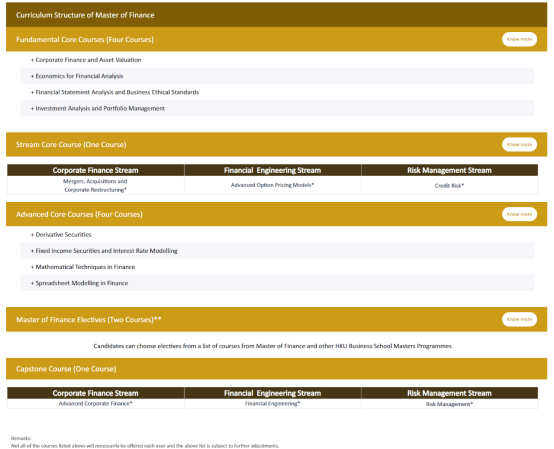Click Curriculum Structure of Master of Finance header
This screenshot has height=449, width=554.
pyautogui.click(x=276, y=15)
